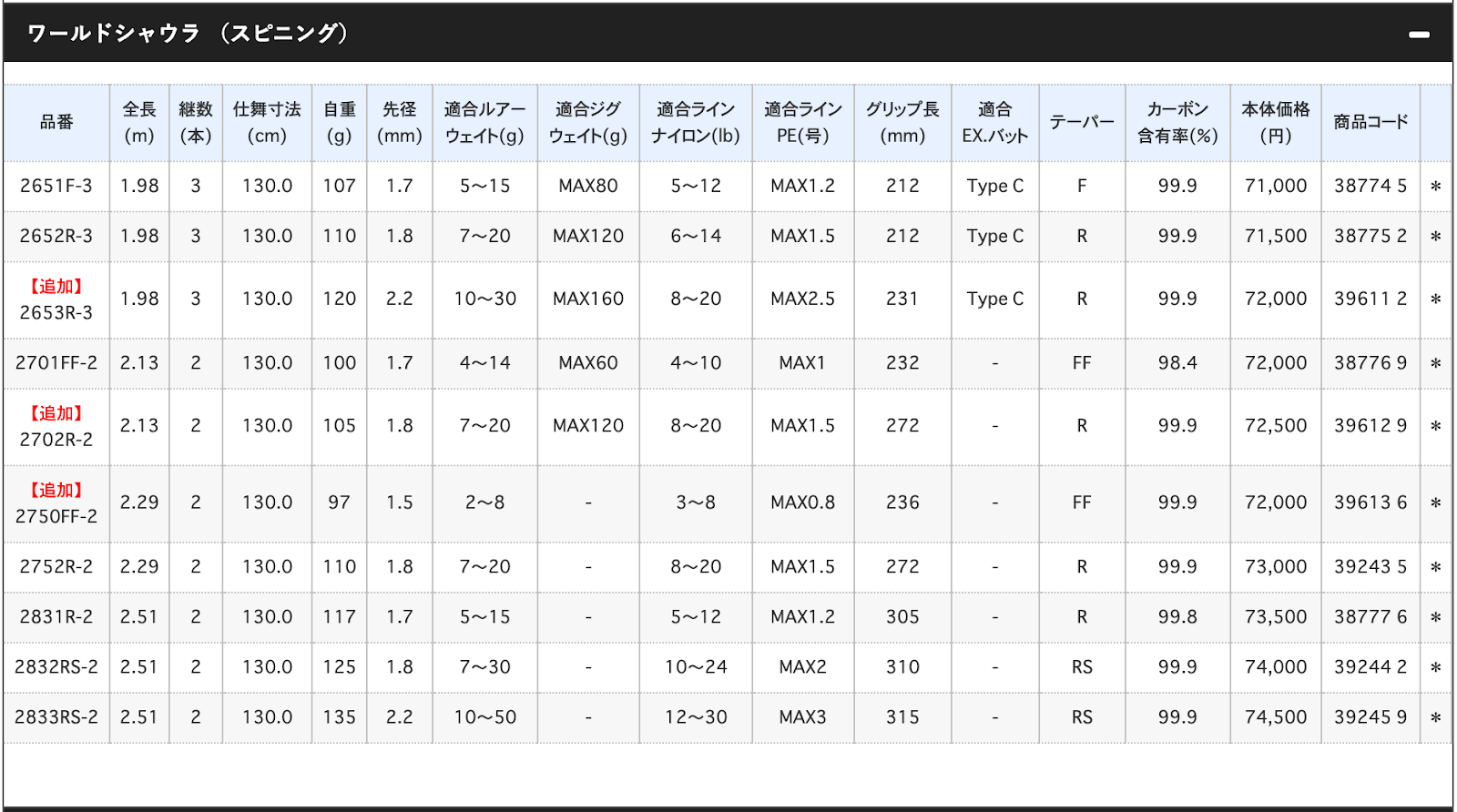Click the asterisk icon in row 2750FF-2
The width and height of the screenshot is (1457, 812).
click(1436, 502)
